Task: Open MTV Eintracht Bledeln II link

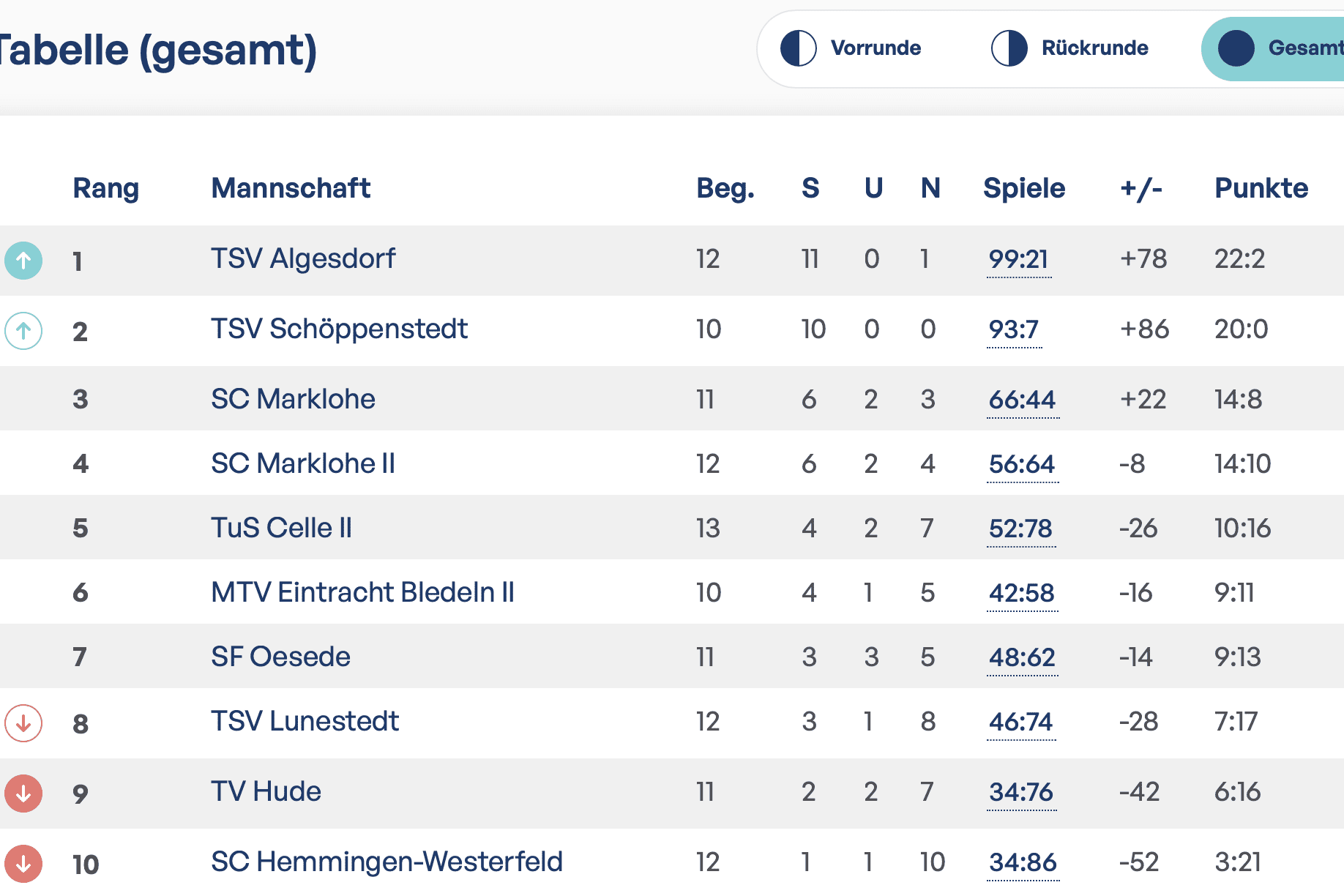Action: (362, 592)
